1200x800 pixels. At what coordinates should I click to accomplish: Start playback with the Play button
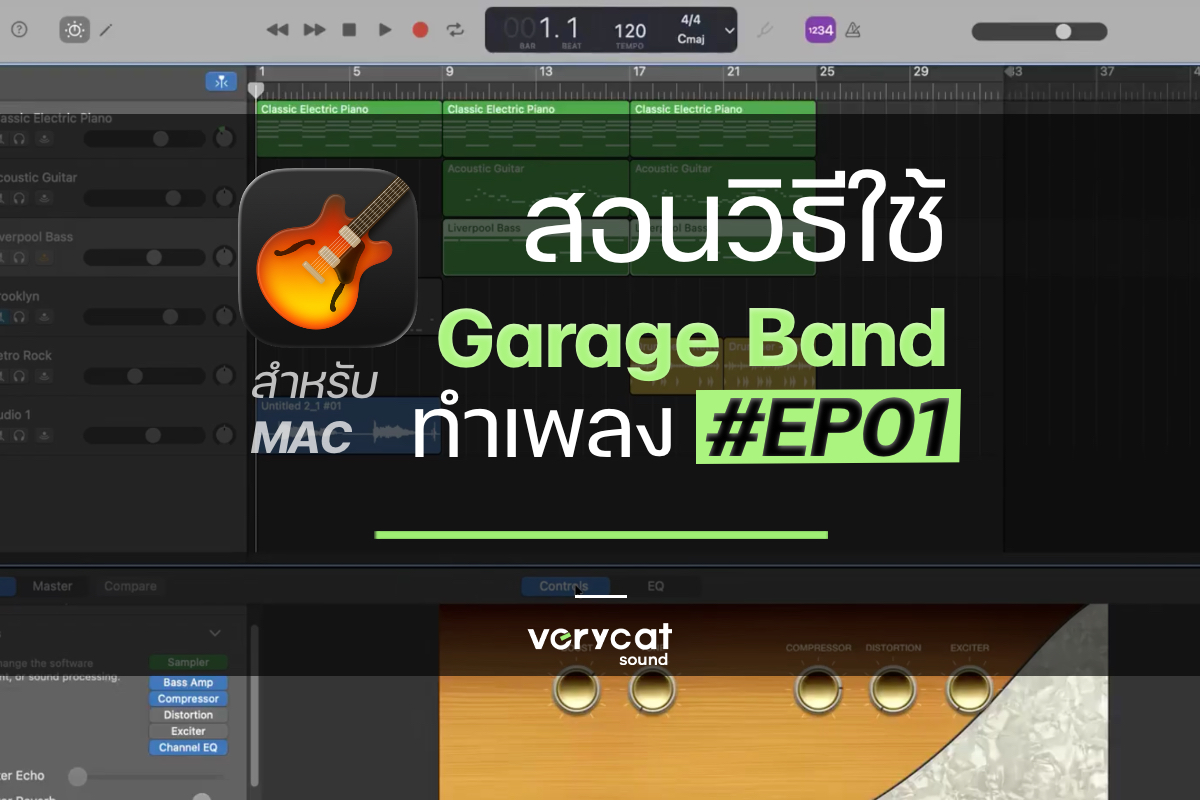[x=385, y=30]
